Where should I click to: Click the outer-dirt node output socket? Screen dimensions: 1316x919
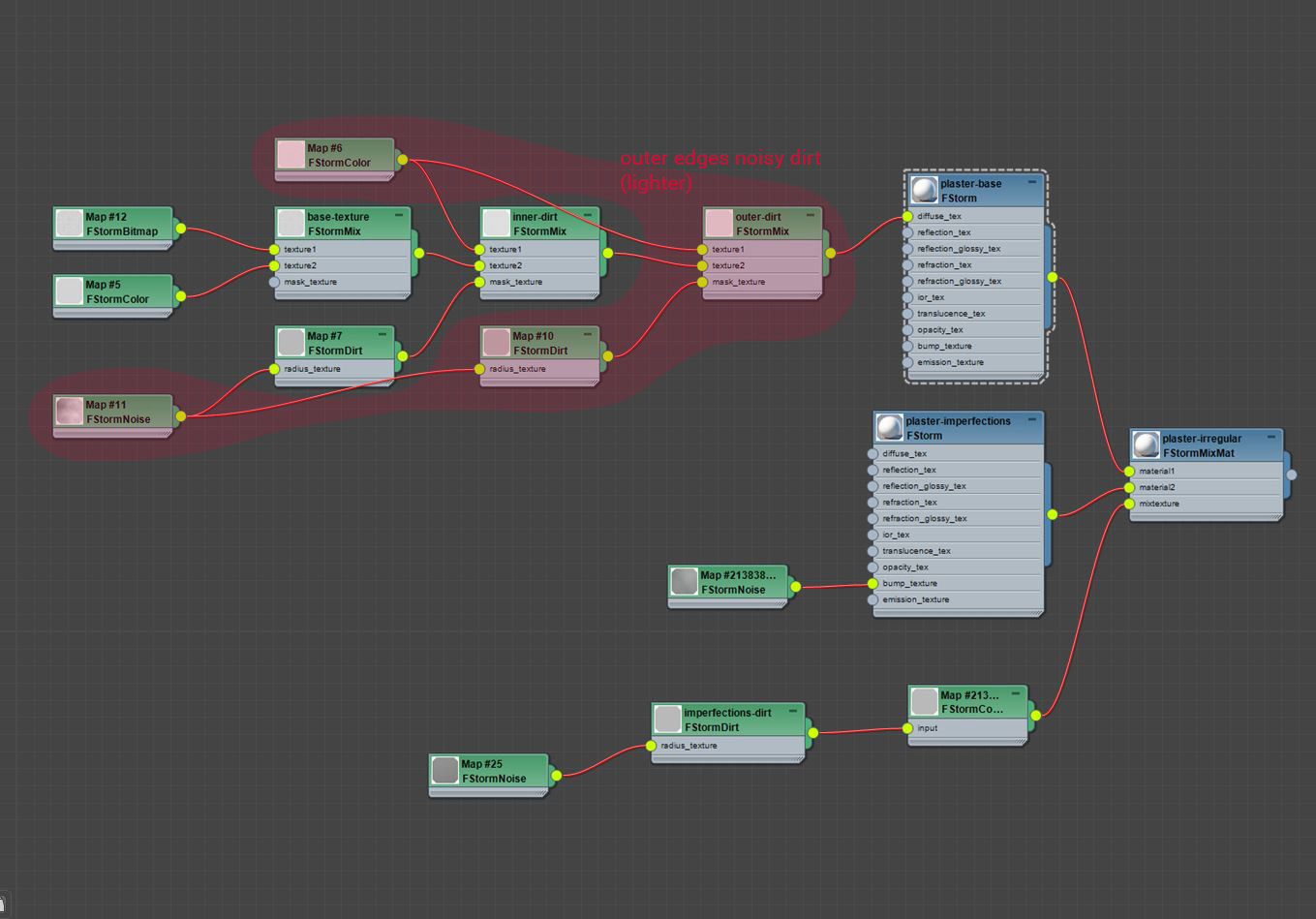[830, 254]
